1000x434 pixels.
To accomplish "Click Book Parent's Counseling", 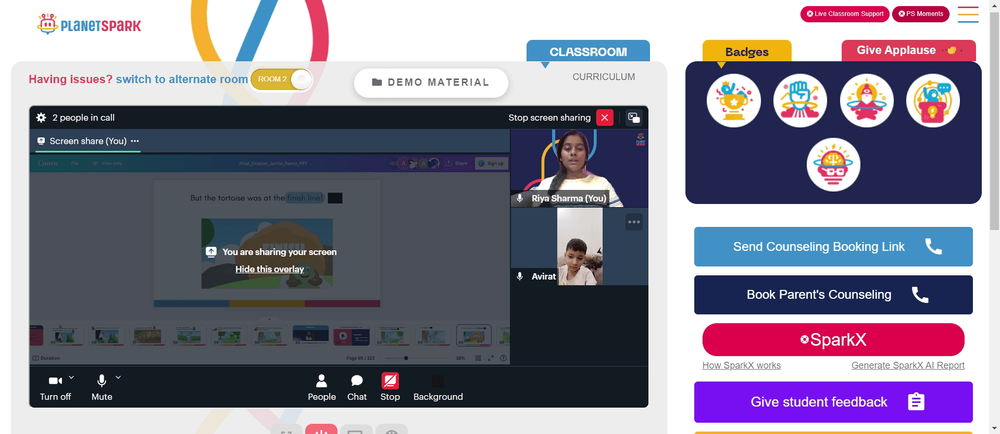I will coord(833,294).
